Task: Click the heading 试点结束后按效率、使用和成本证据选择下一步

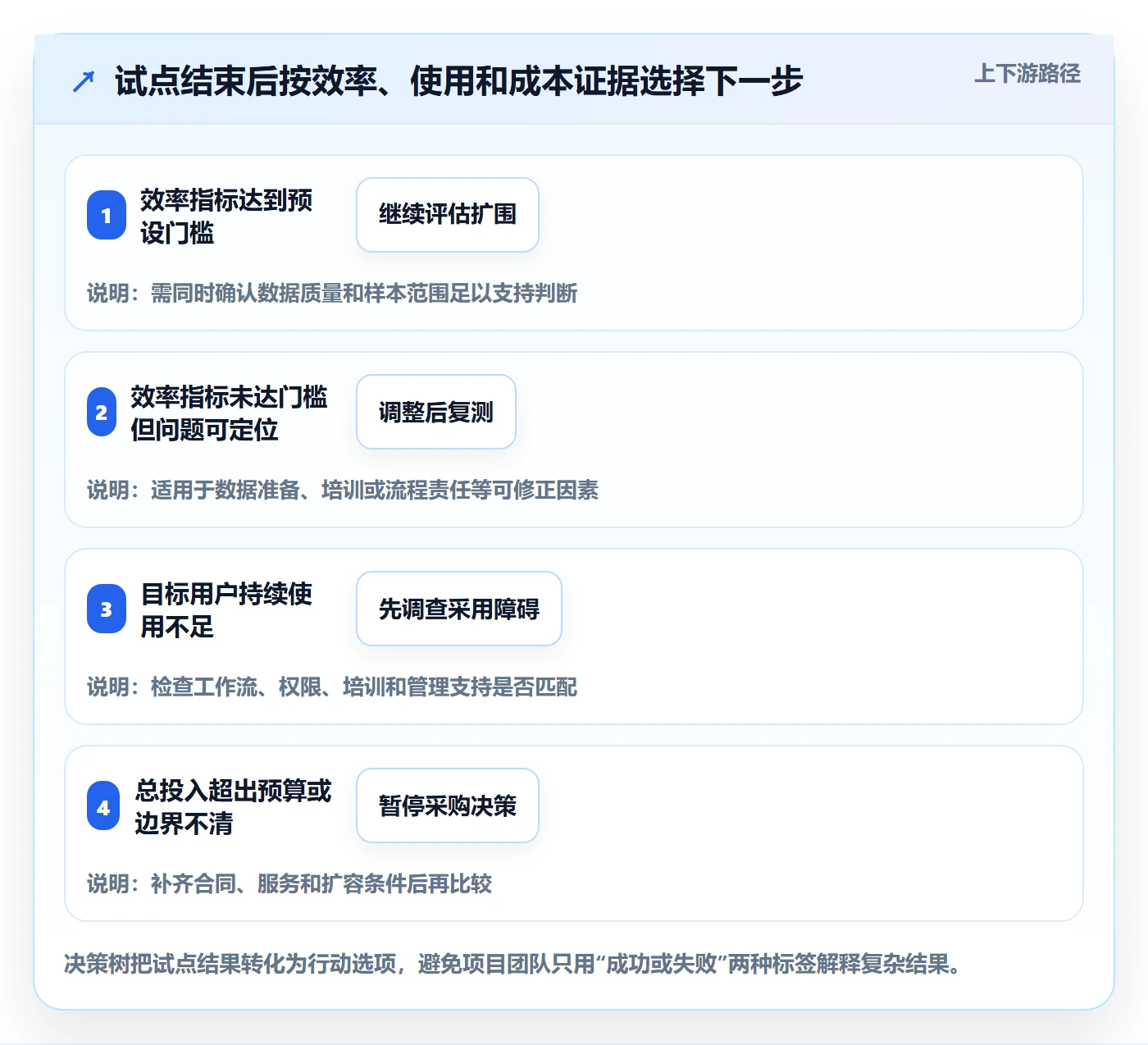Action: click(x=458, y=81)
